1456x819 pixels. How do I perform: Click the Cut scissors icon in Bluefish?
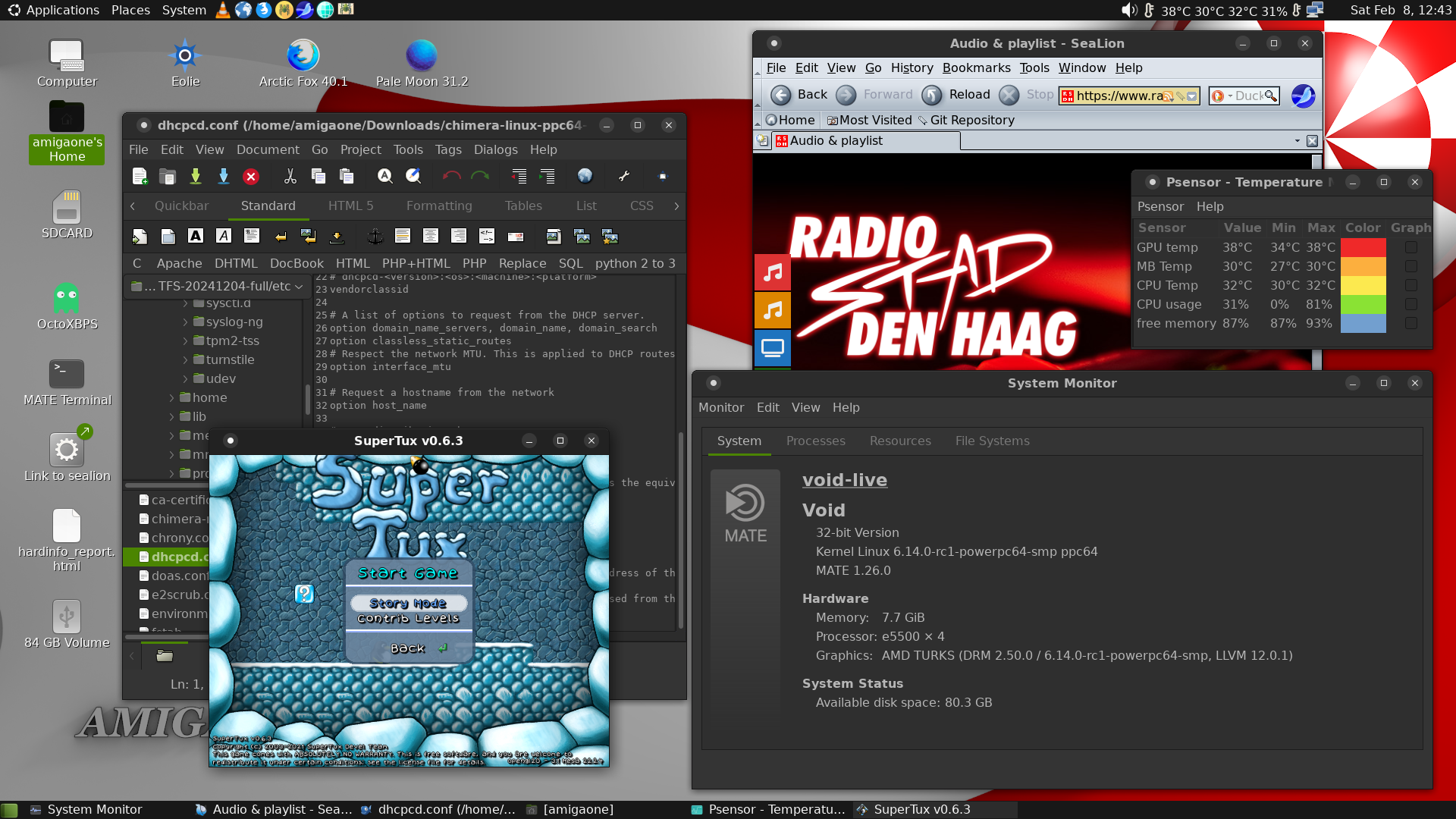coord(290,176)
